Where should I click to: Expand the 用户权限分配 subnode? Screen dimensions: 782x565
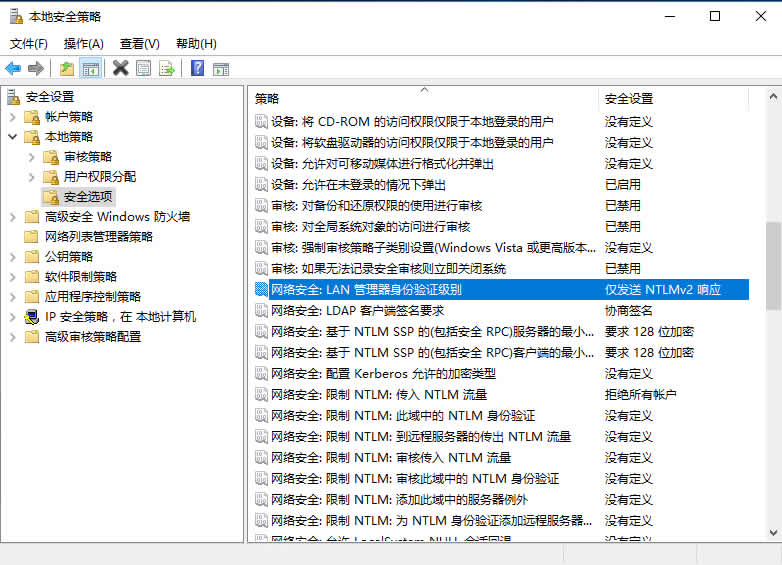tap(31, 177)
